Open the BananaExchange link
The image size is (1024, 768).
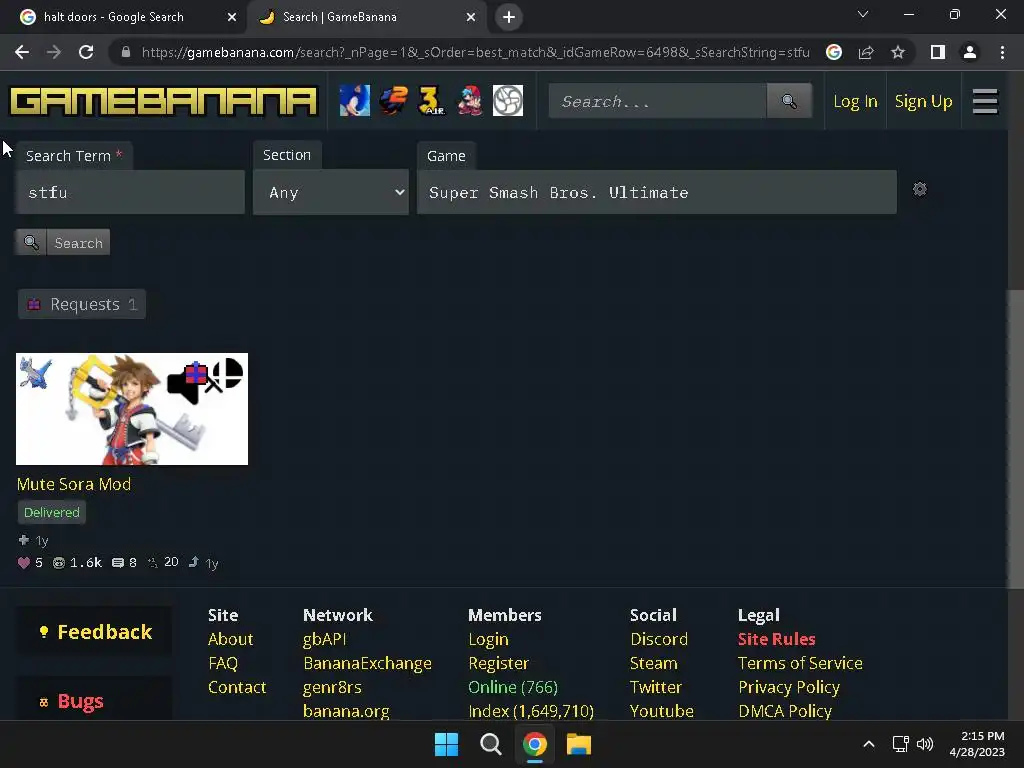(367, 664)
